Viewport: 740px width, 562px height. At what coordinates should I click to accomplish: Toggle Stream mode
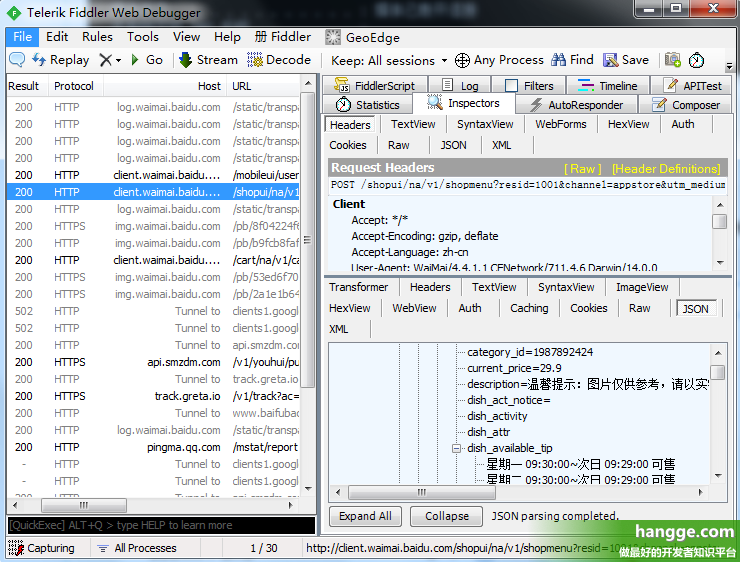coord(208,60)
